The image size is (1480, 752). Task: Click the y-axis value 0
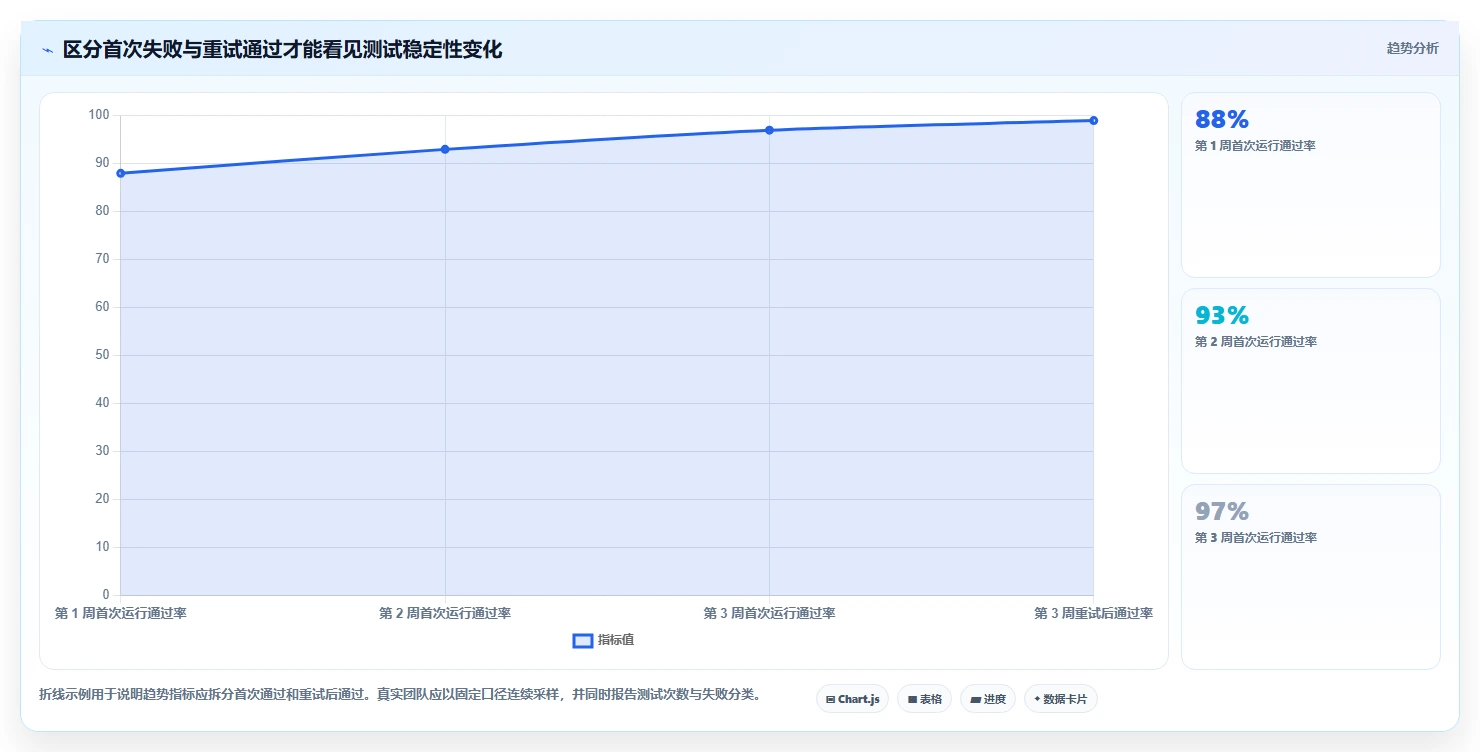coord(105,595)
